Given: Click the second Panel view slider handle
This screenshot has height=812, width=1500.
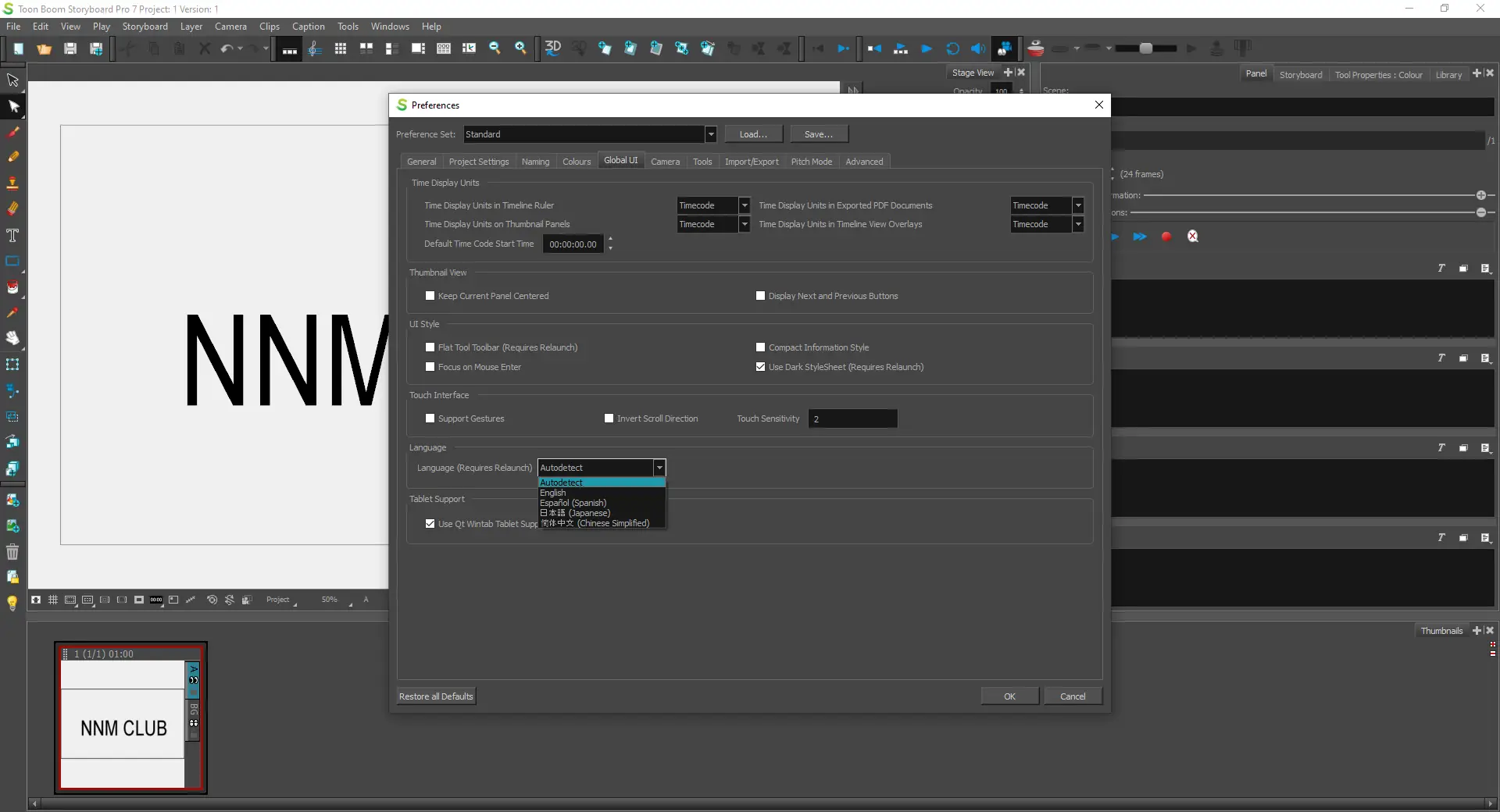Looking at the screenshot, I should 1481,212.
